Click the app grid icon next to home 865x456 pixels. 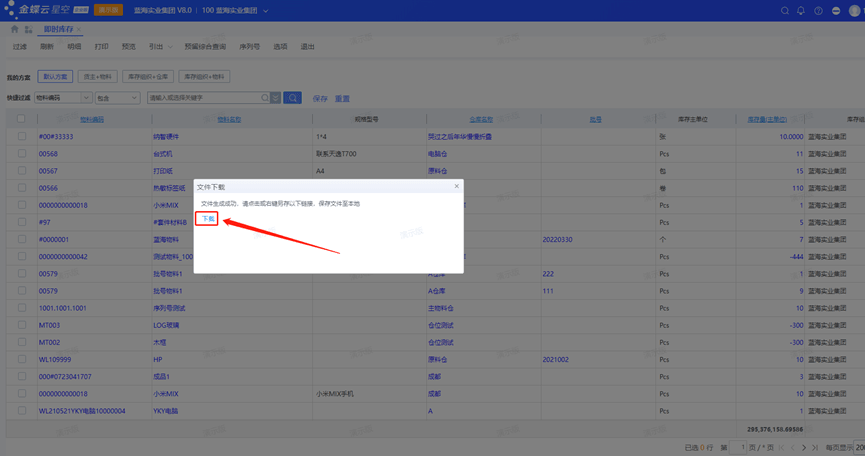click(27, 29)
